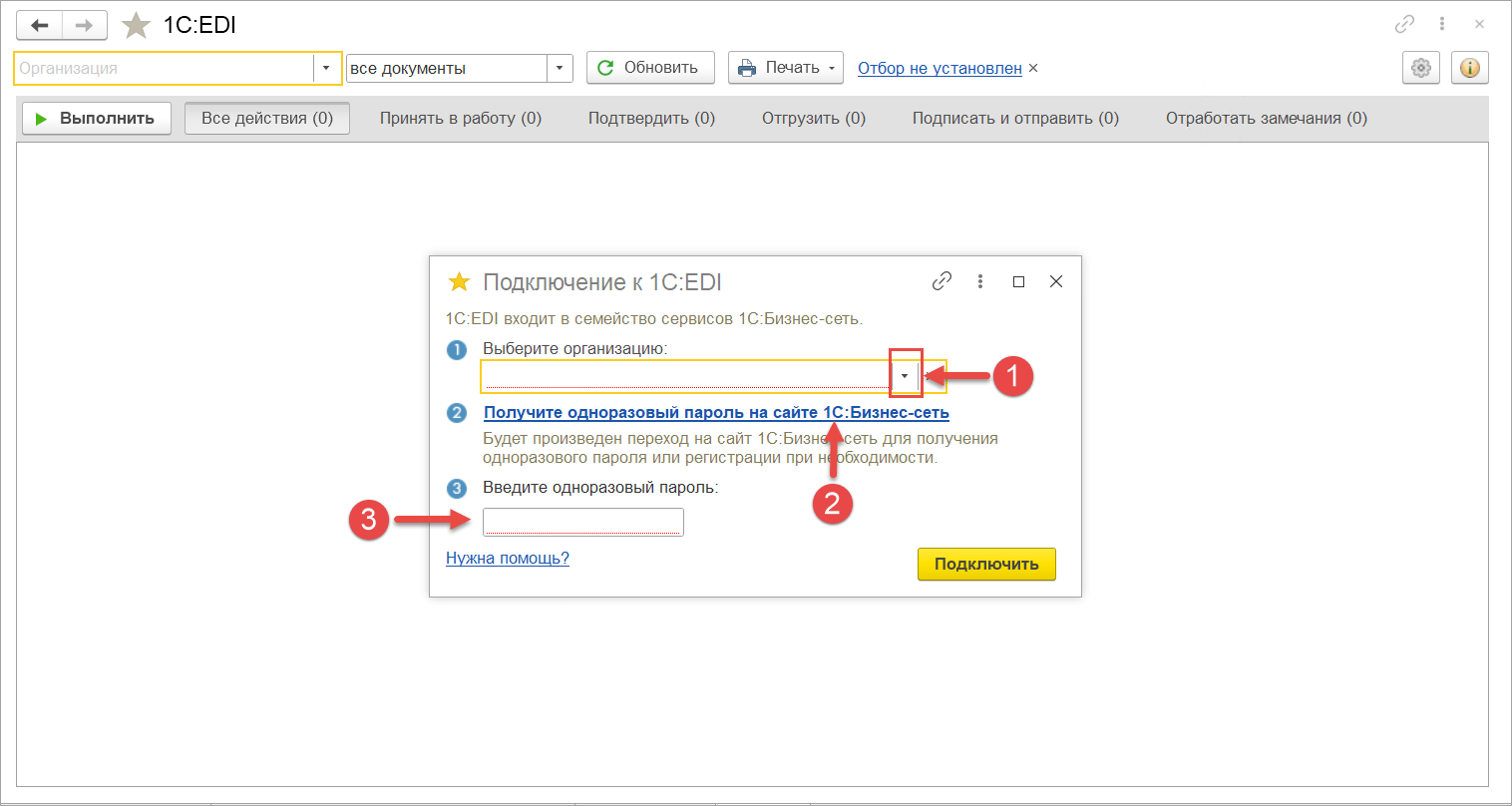Expand the Организация filter dropdown

(x=326, y=68)
